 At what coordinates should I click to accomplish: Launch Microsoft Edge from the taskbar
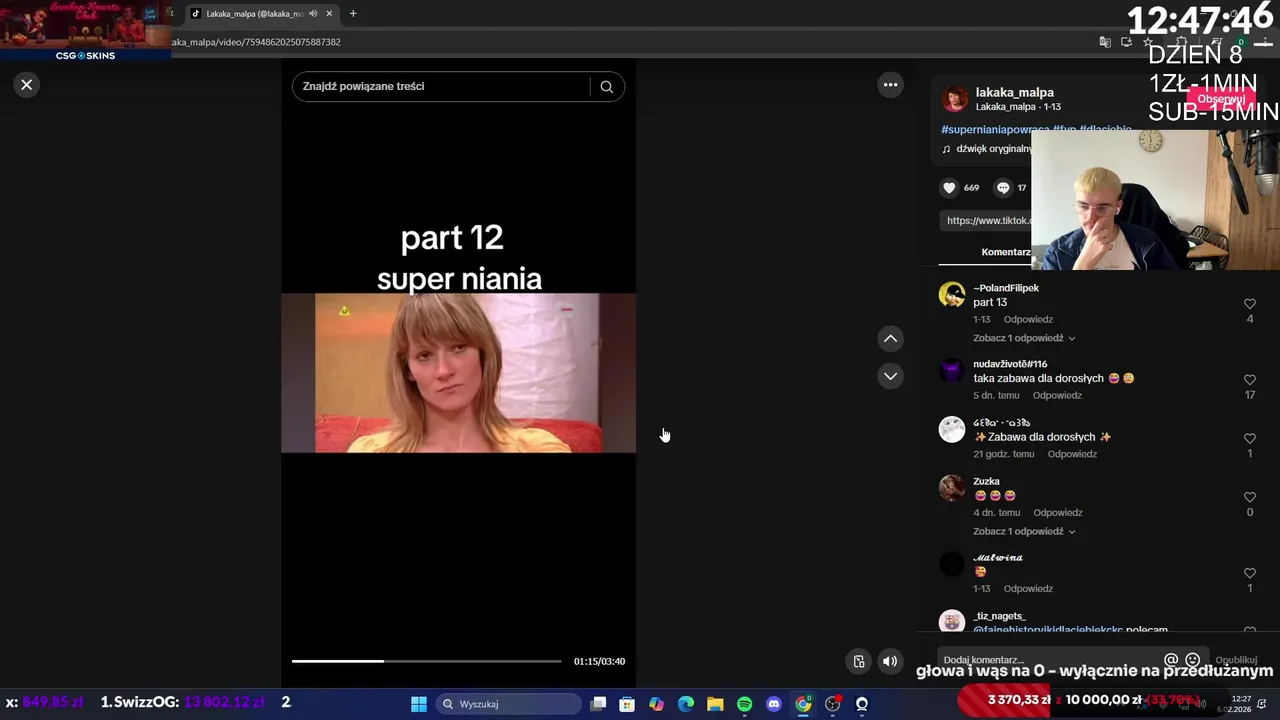point(686,704)
